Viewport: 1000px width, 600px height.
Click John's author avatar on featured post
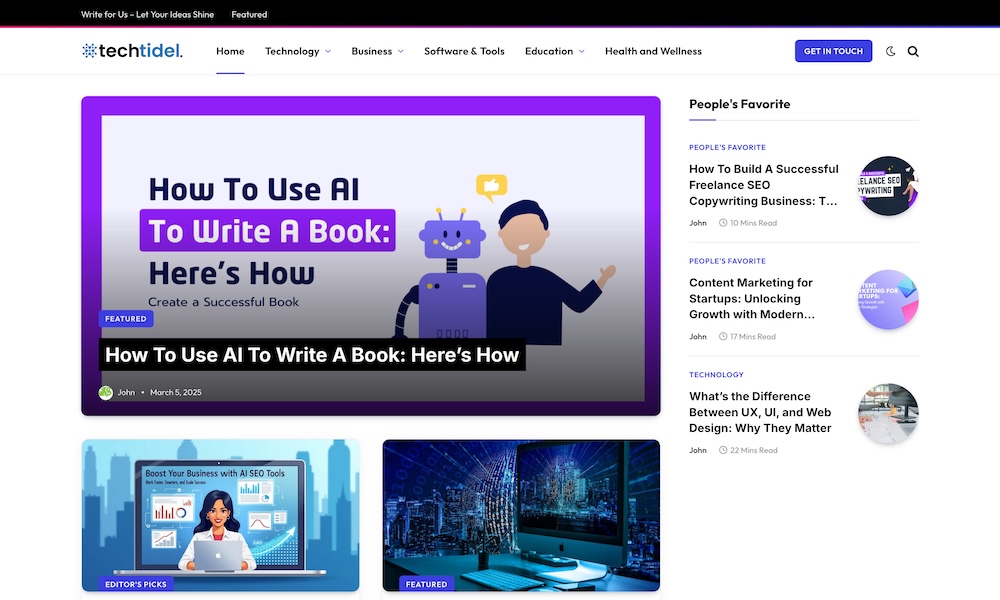coord(105,392)
